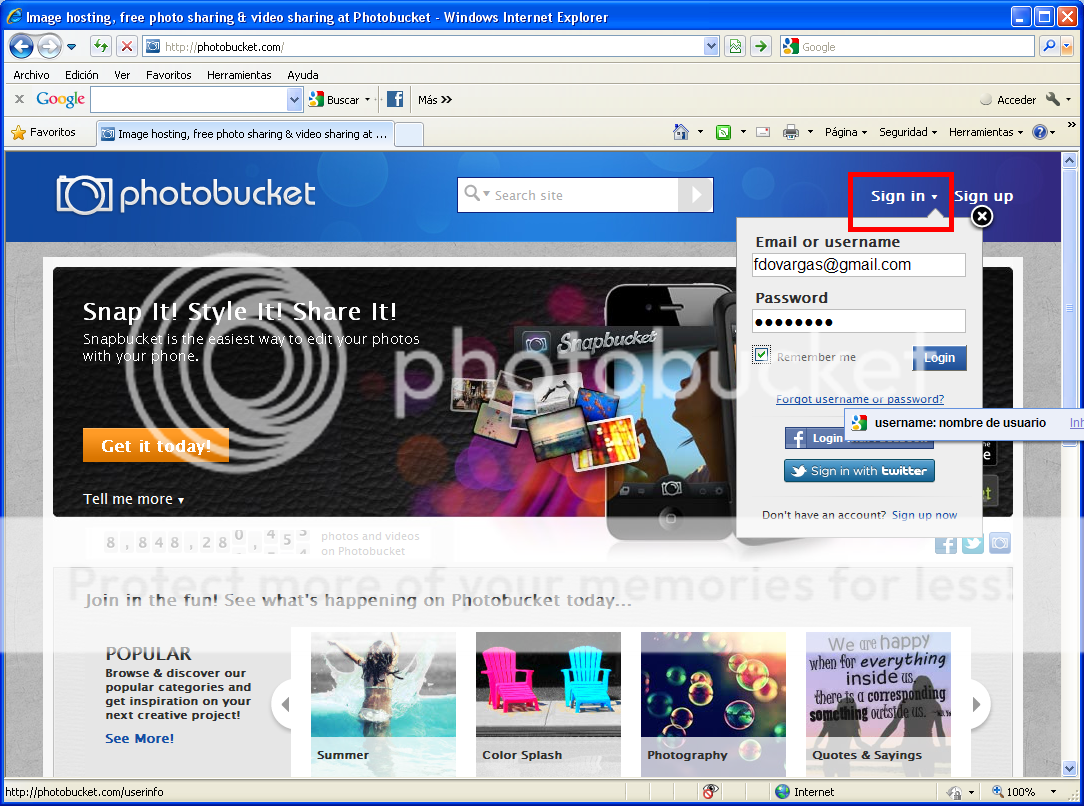This screenshot has height=806, width=1084.
Task: Expand the Sign in dropdown
Action: (903, 197)
